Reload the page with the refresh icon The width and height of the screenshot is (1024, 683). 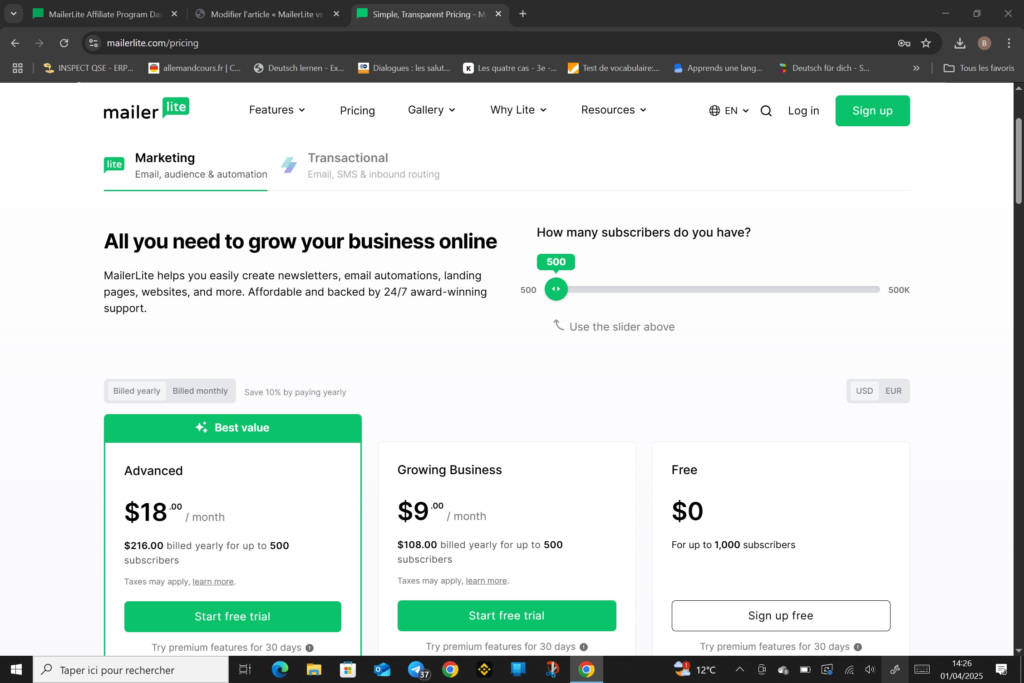64,43
